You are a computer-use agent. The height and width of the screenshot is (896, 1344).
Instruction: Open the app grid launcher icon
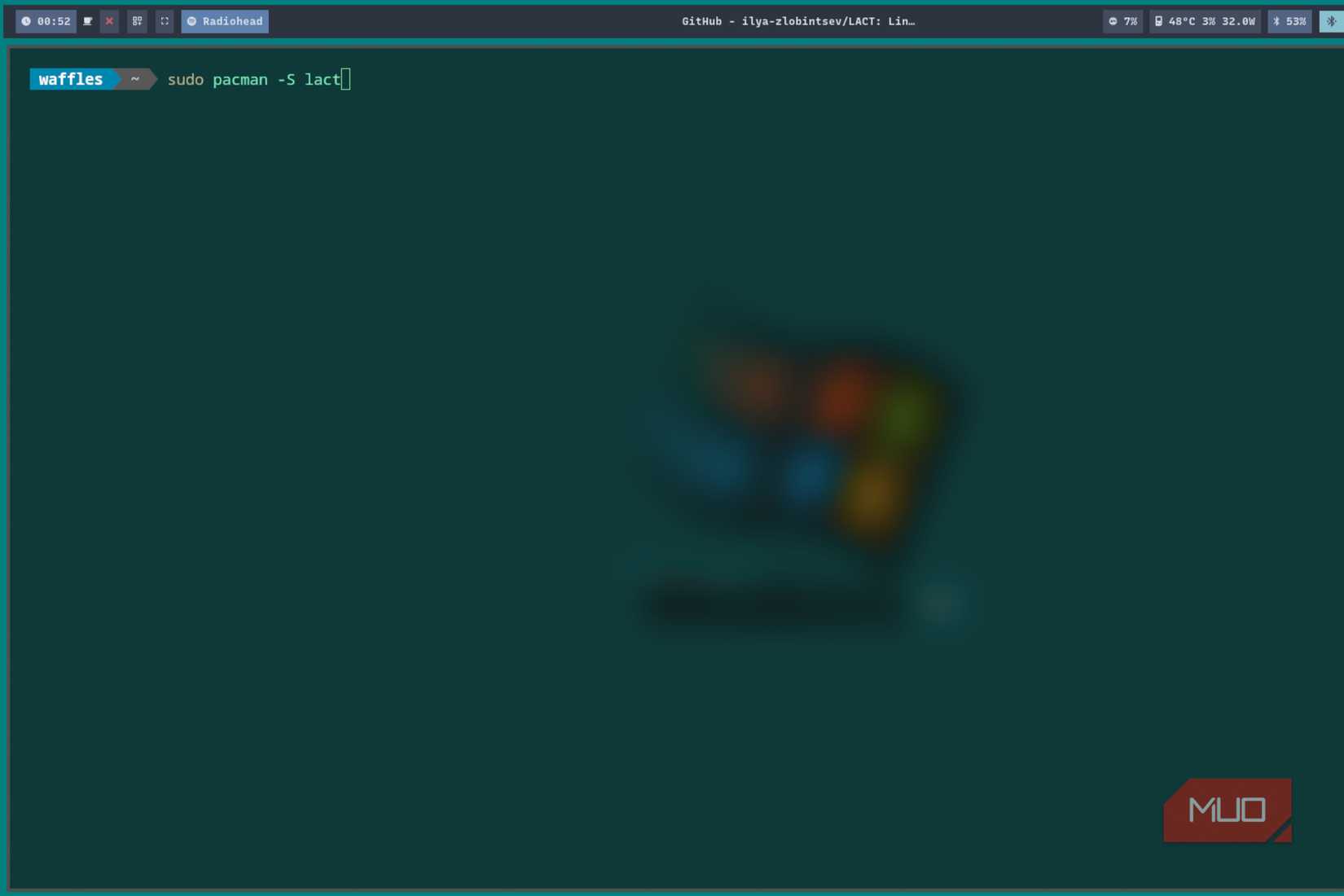click(137, 21)
